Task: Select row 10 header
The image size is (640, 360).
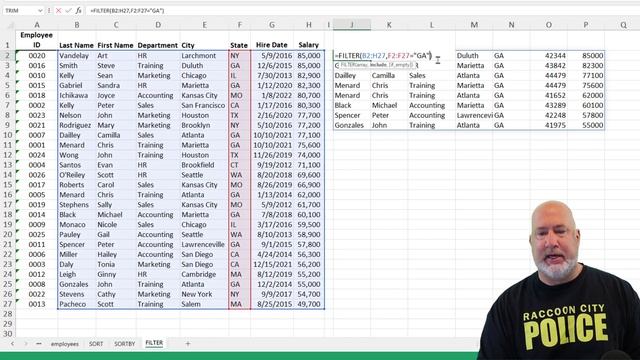Action: click(x=7, y=135)
